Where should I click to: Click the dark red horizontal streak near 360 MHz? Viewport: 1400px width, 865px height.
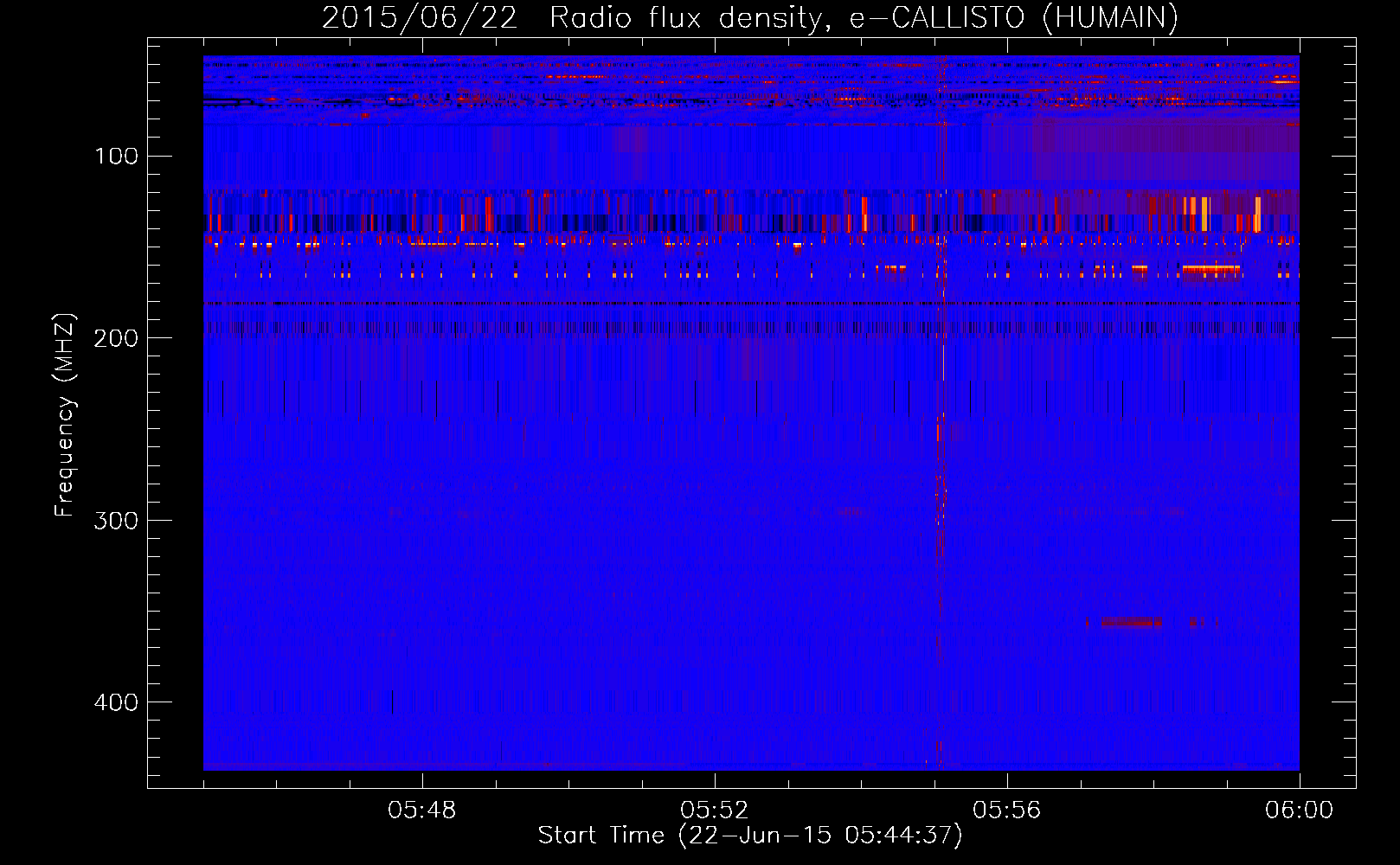tap(1132, 622)
